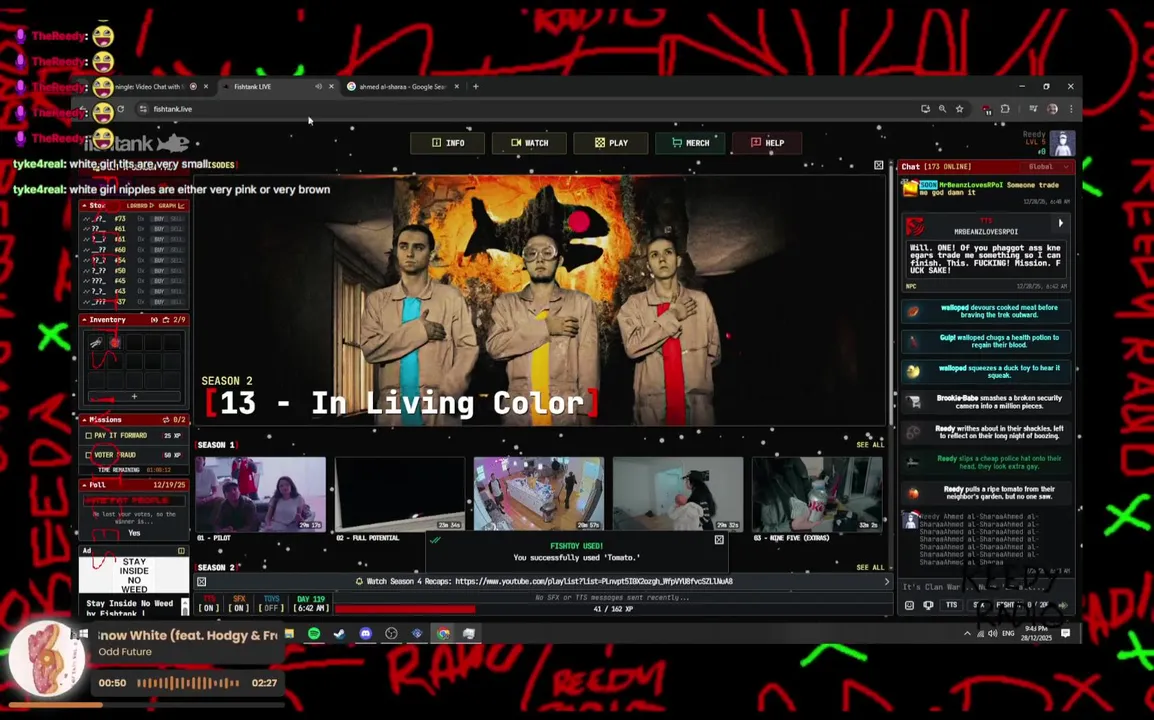
Task: Toggle TTS ON in the bottom bar
Action: [209, 604]
